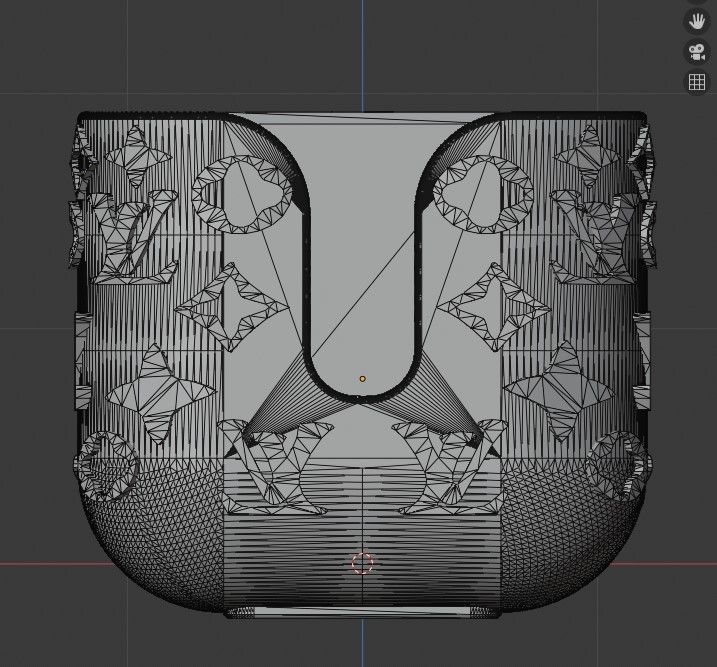Click the object origin point dot
Viewport: 717px width, 667px height.
pos(363,379)
